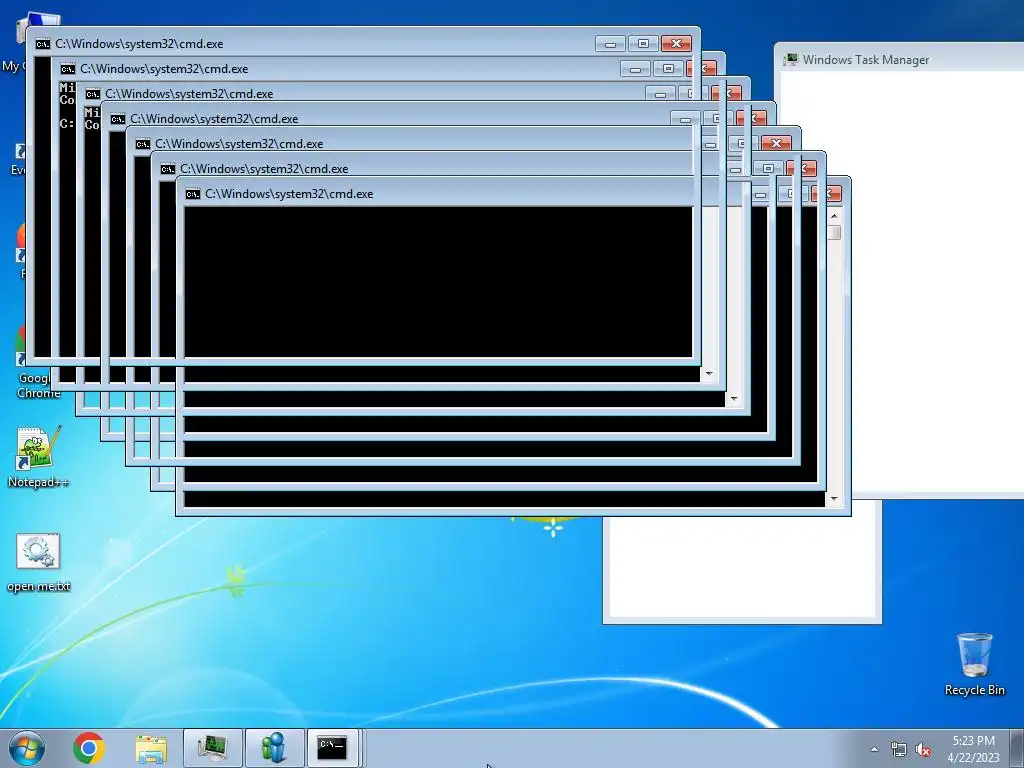Viewport: 1024px width, 768px height.
Task: Select the Notepad++ desktop shortcut
Action: point(38,457)
